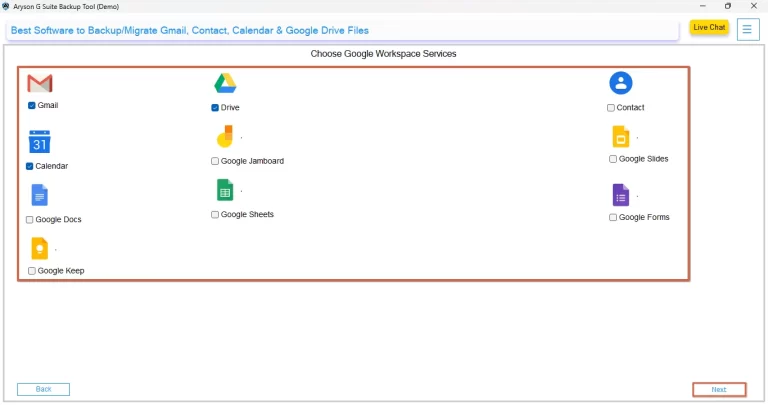Click the Google Jamboard icon
This screenshot has height=405, width=768.
[x=225, y=137]
